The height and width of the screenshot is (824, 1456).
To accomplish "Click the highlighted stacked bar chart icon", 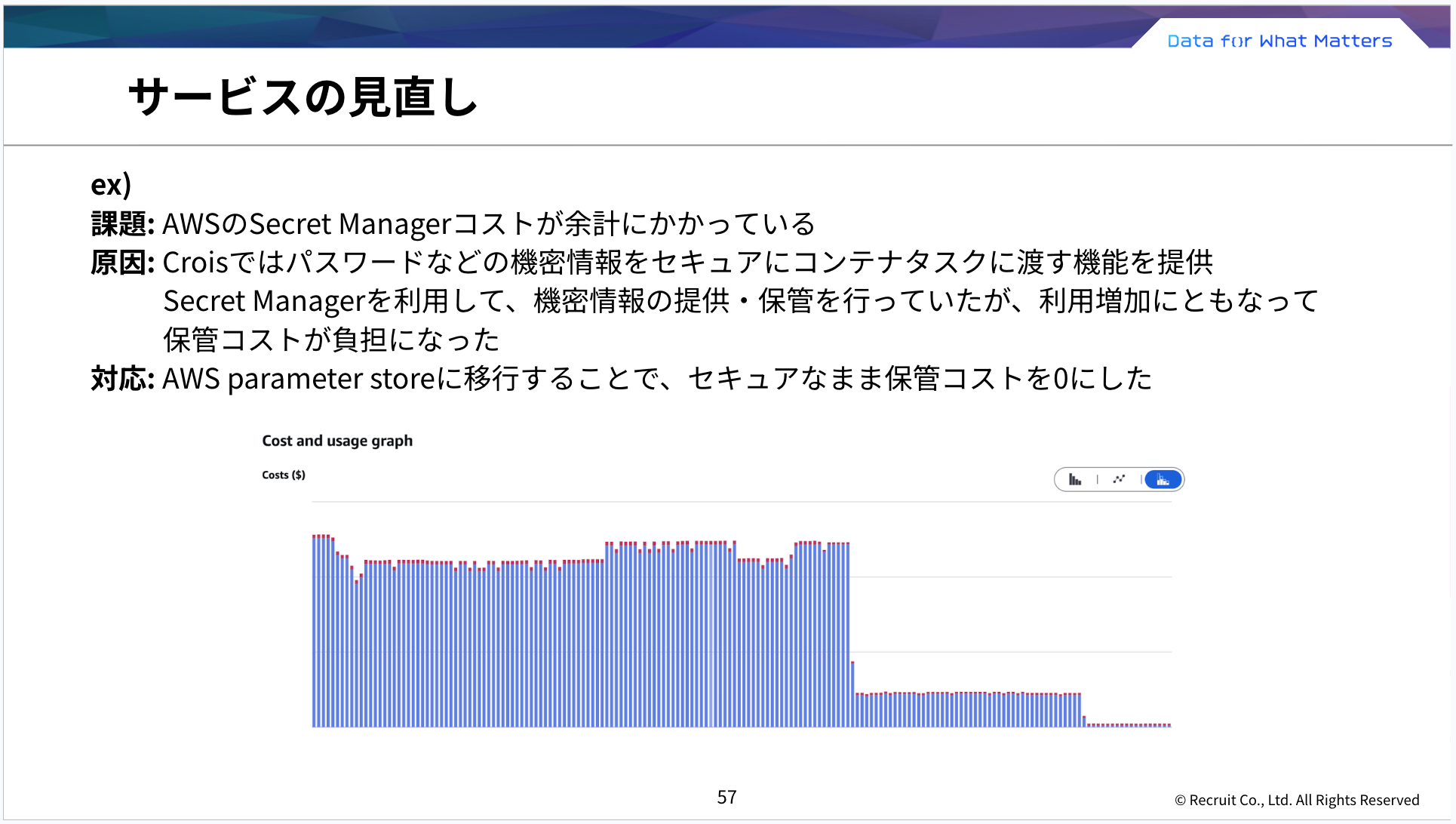I will tap(1162, 479).
